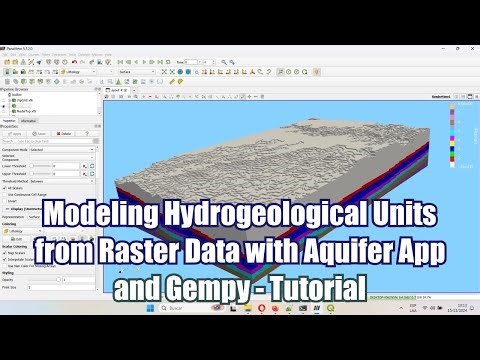The height and width of the screenshot is (360, 480).
Task: Click the Plot Over Line green triangle icon
Action: pos(119,81)
